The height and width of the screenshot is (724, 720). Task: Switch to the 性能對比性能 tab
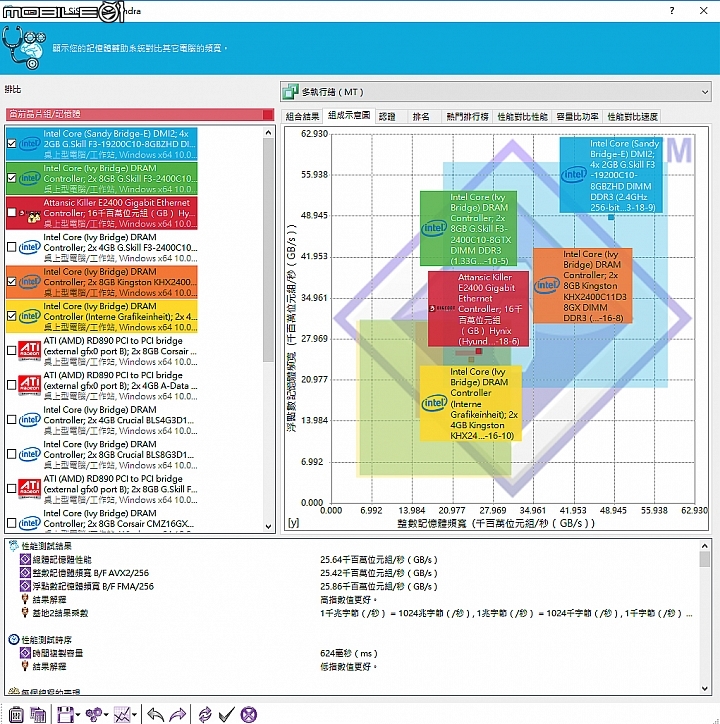click(522, 116)
